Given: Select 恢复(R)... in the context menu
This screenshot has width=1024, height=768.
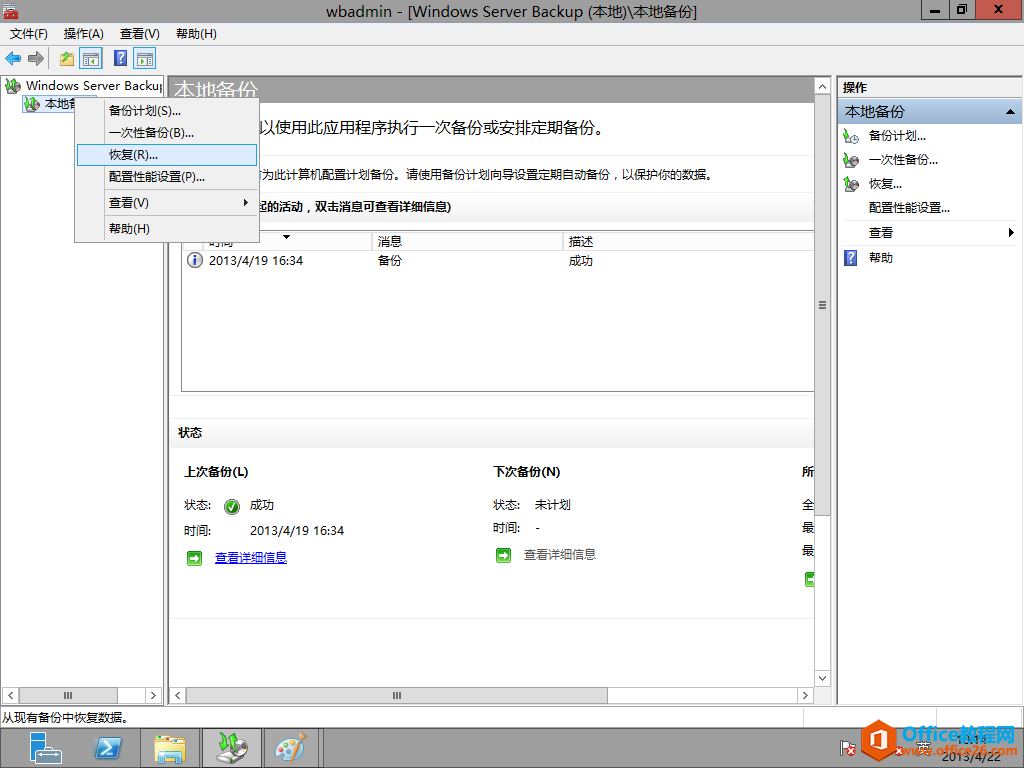Looking at the screenshot, I should (x=133, y=155).
